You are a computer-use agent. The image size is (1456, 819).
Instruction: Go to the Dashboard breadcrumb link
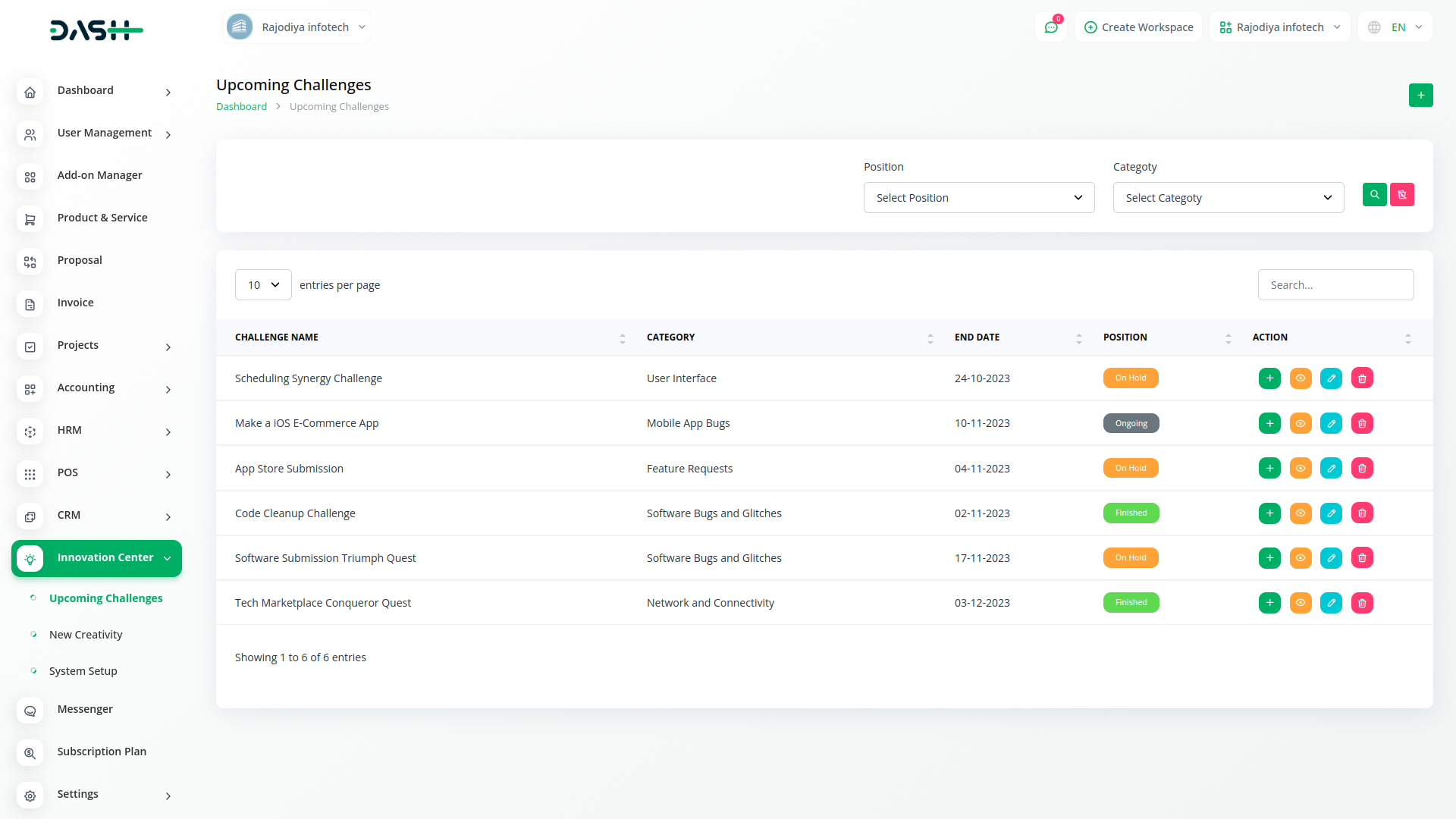(x=241, y=107)
